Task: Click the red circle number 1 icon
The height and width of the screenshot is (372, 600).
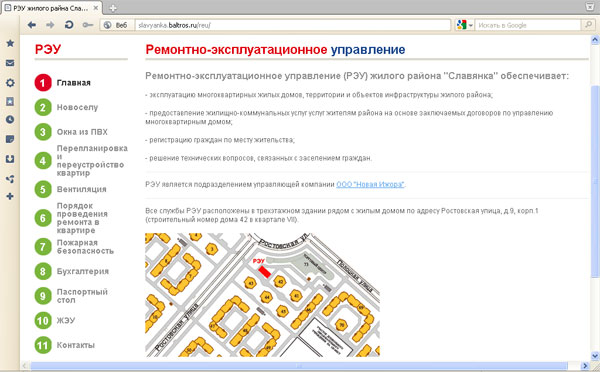Action: [43, 83]
